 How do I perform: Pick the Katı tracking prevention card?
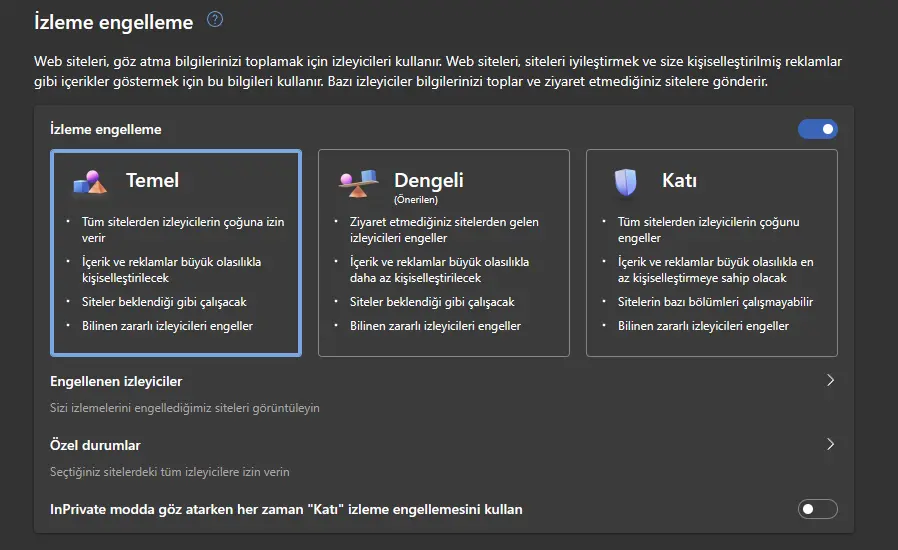[x=712, y=253]
